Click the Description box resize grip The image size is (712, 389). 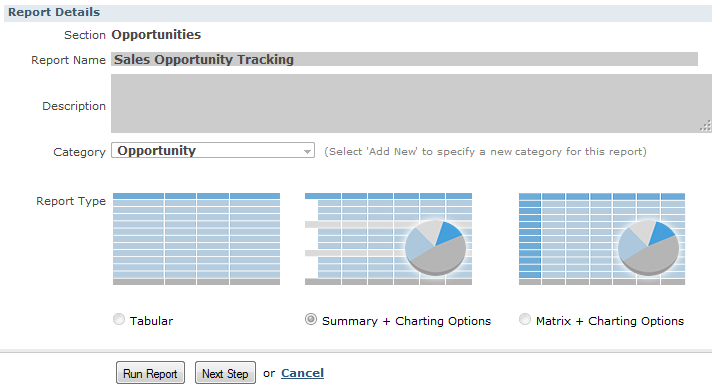point(706,126)
